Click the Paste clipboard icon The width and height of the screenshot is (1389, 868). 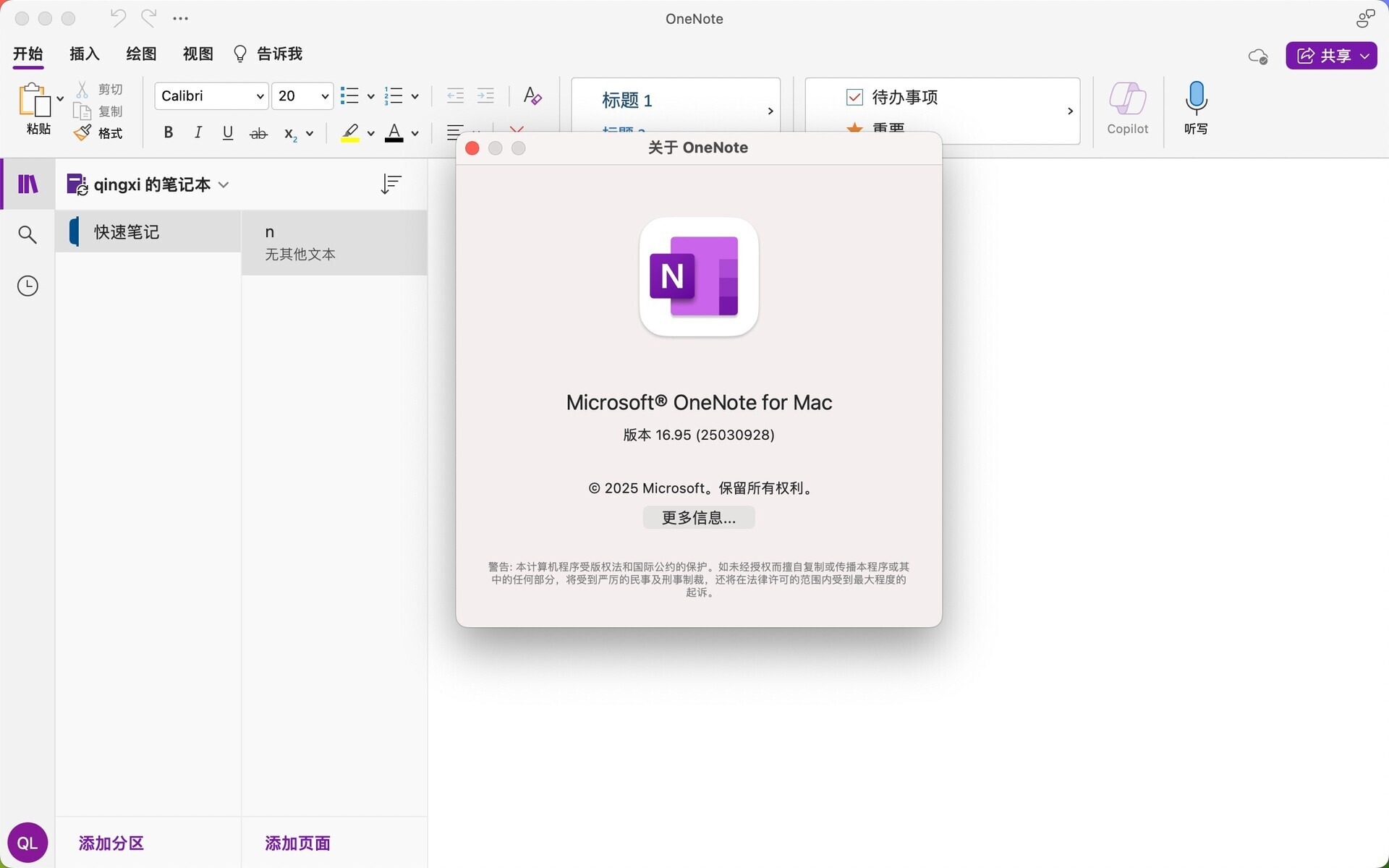point(34,99)
